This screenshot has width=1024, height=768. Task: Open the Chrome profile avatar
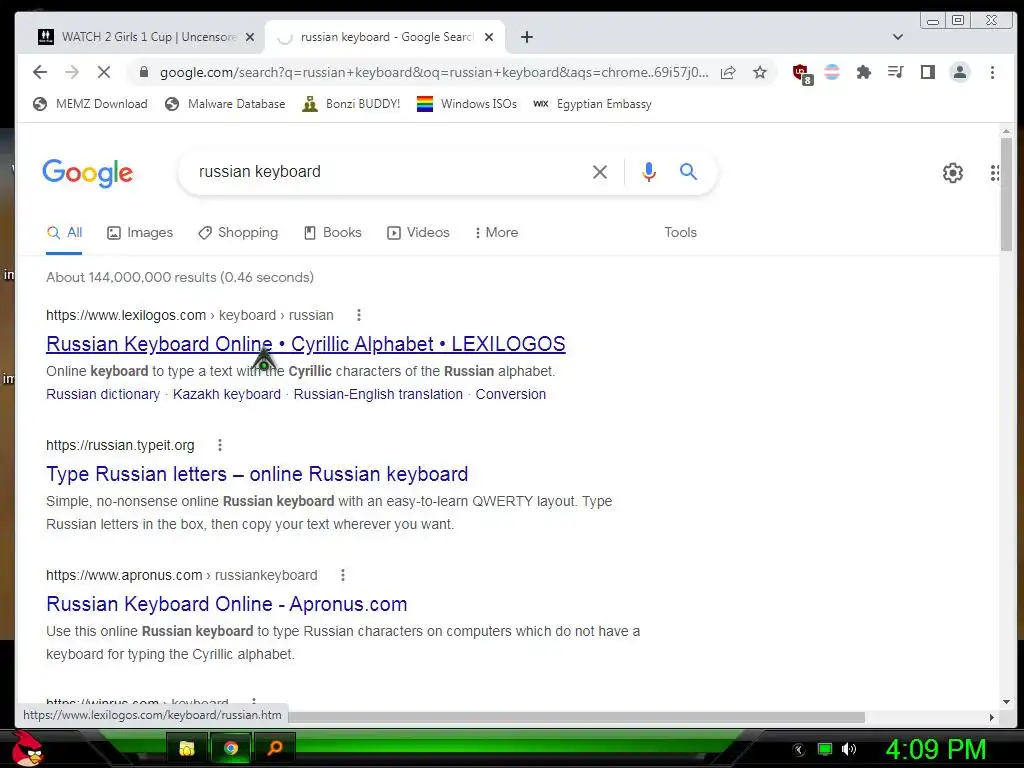959,72
